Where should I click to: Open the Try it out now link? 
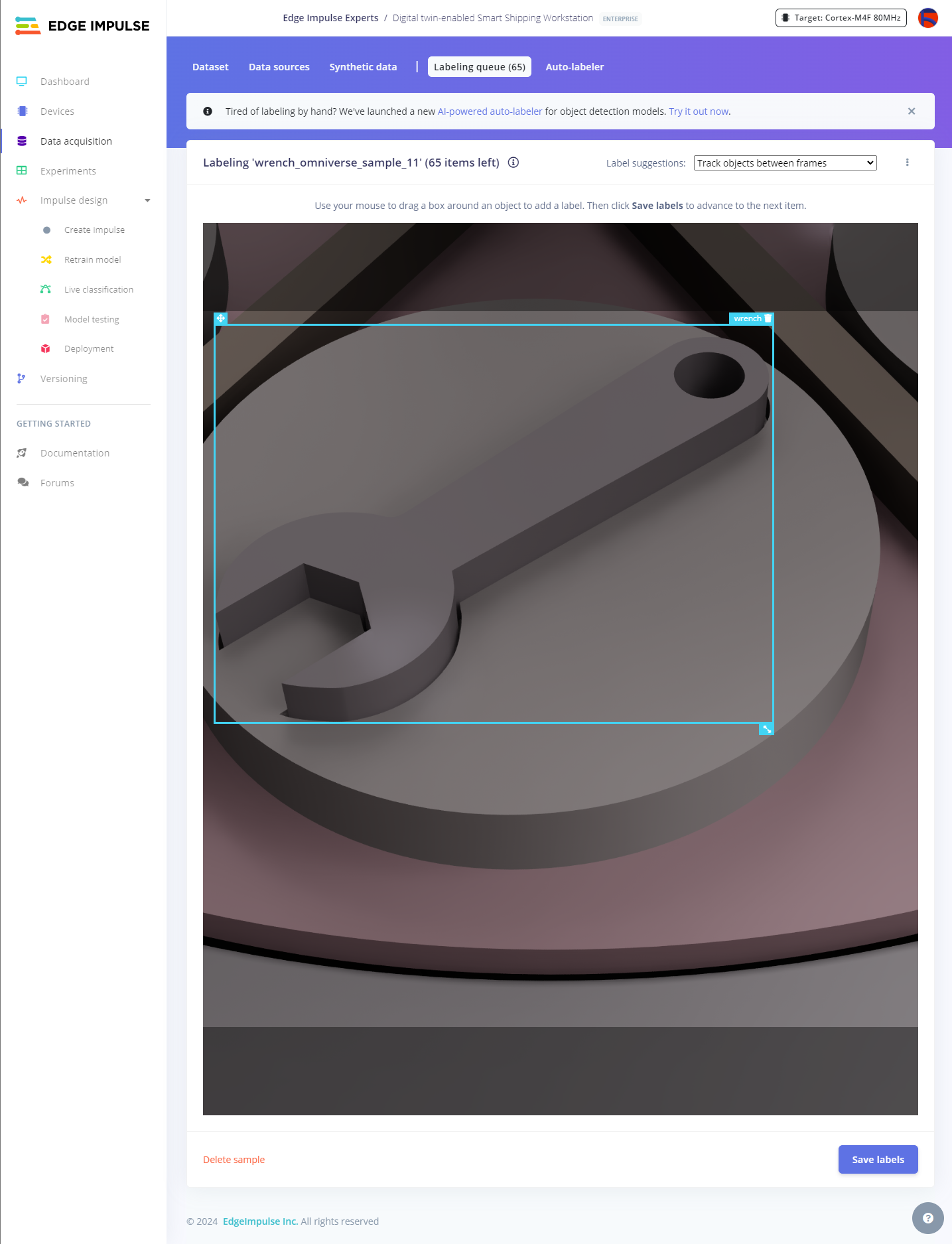point(699,111)
